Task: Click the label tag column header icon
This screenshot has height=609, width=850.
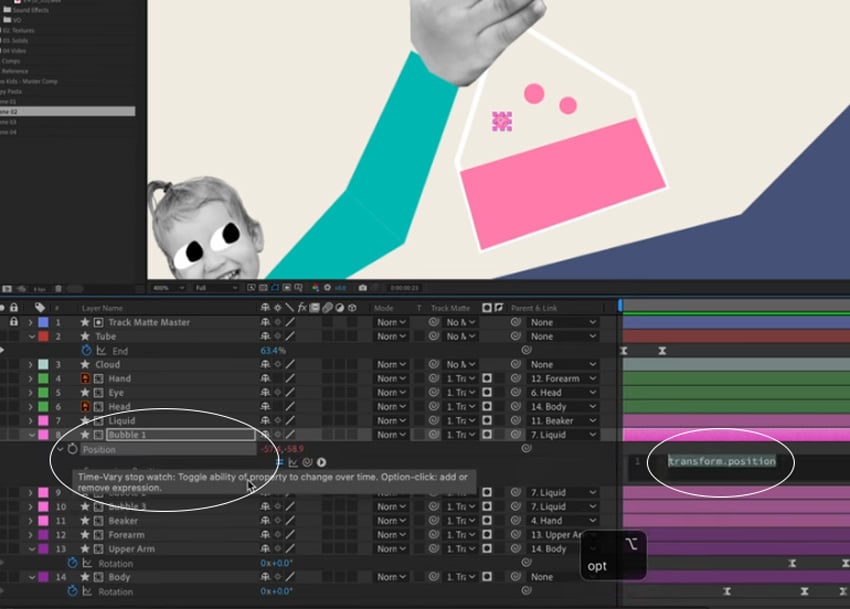Action: tap(40, 307)
